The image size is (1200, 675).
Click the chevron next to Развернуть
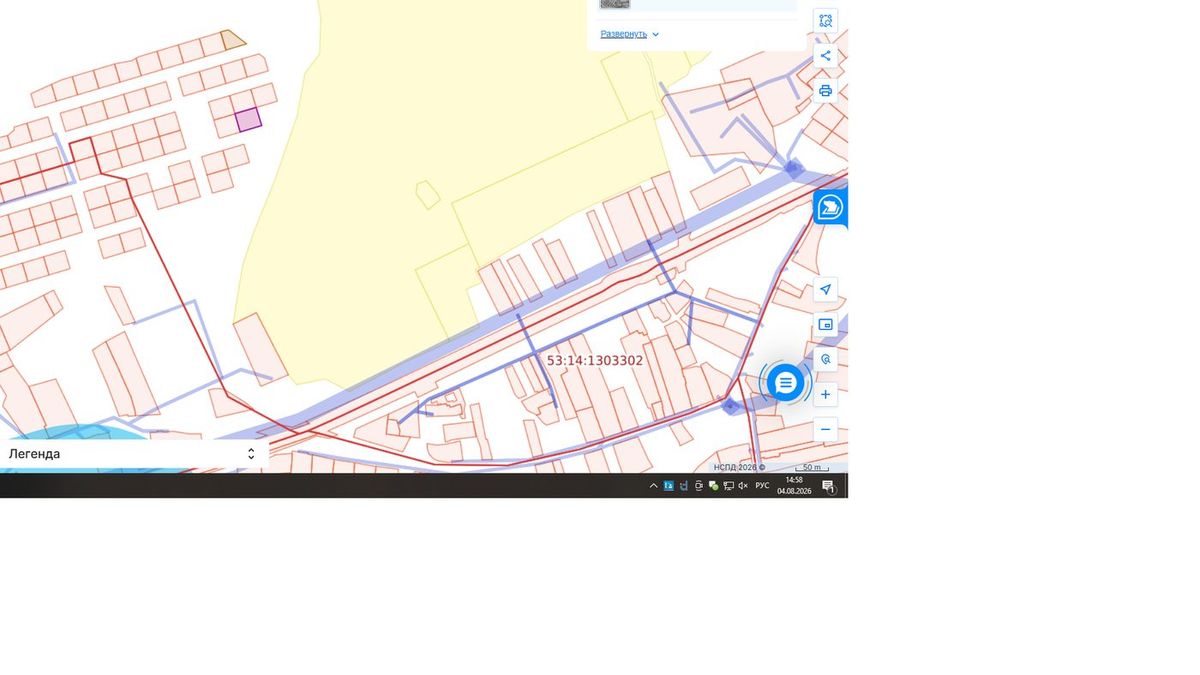656,35
